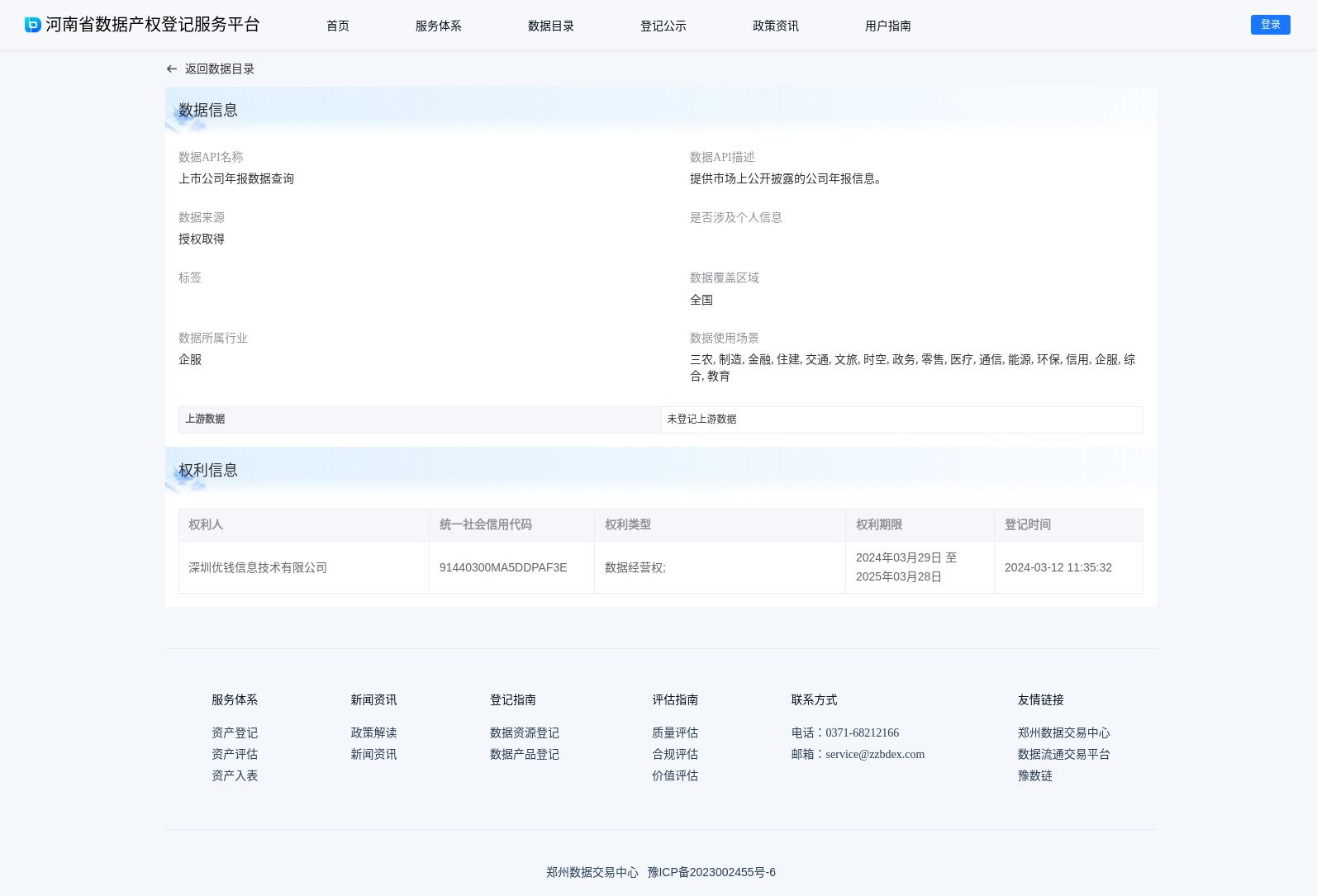Open 郑州数据交易中心 under 友情链接
Screen dimensions: 1317x896
pos(1064,732)
